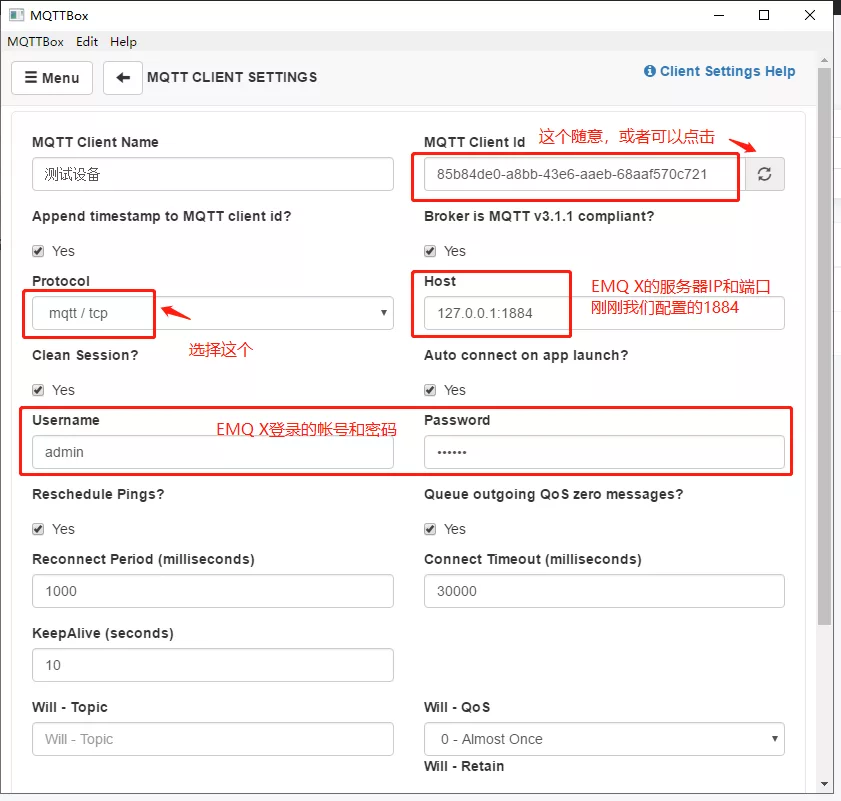Click the info icon beside Client Settings Help
The width and height of the screenshot is (841, 801).
point(650,71)
